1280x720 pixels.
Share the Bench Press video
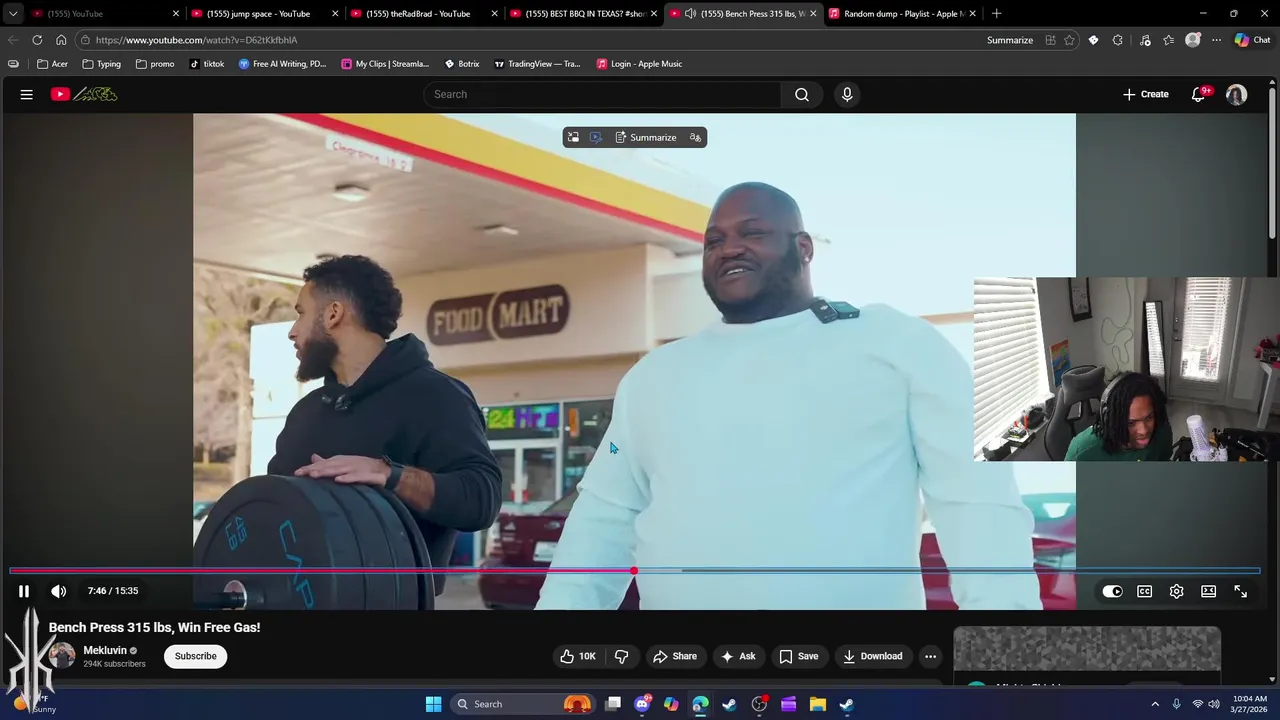(x=675, y=656)
